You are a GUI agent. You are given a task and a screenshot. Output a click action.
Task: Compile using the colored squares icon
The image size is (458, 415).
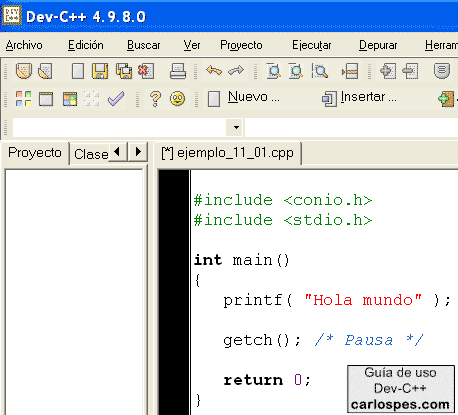(23, 99)
